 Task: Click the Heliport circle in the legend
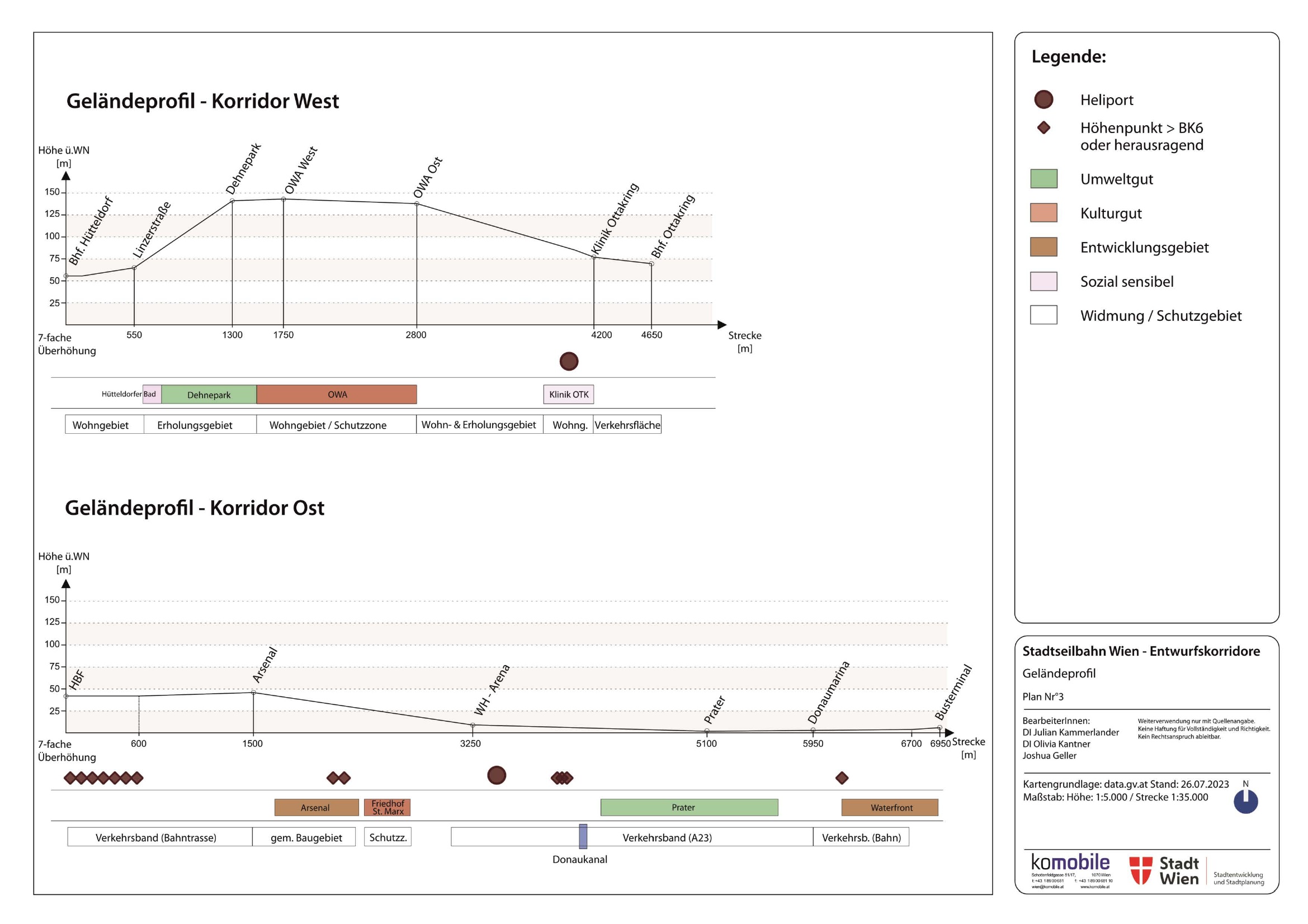pos(1043,99)
